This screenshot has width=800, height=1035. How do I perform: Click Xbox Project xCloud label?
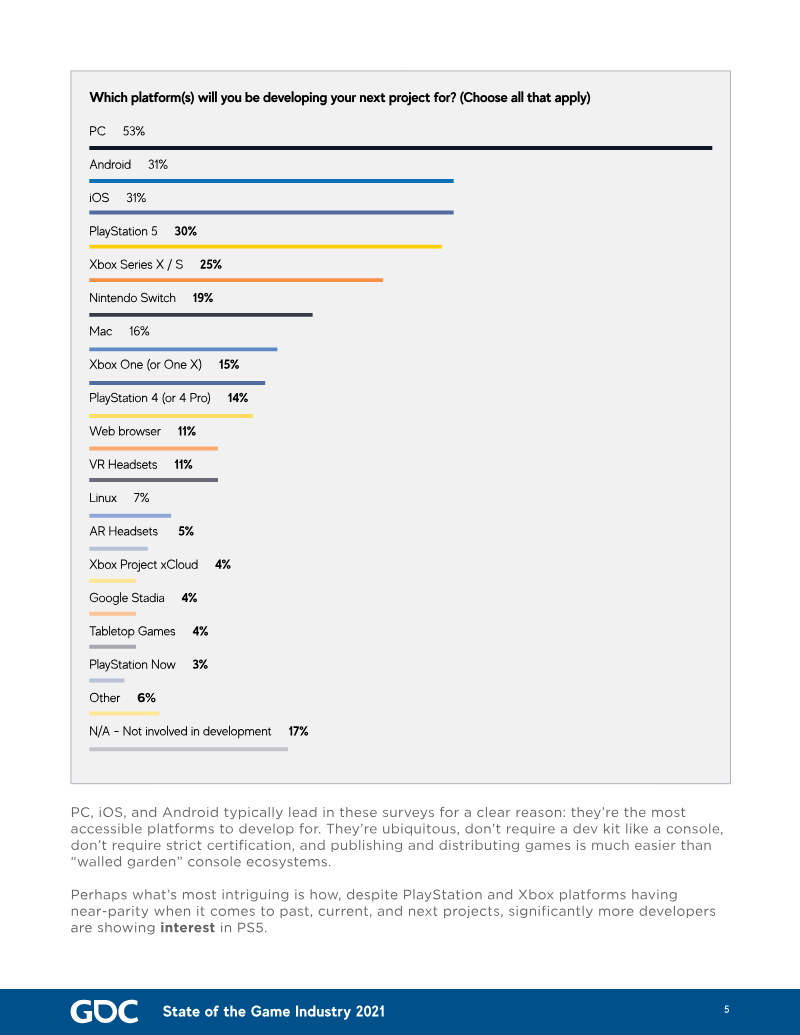(x=144, y=564)
